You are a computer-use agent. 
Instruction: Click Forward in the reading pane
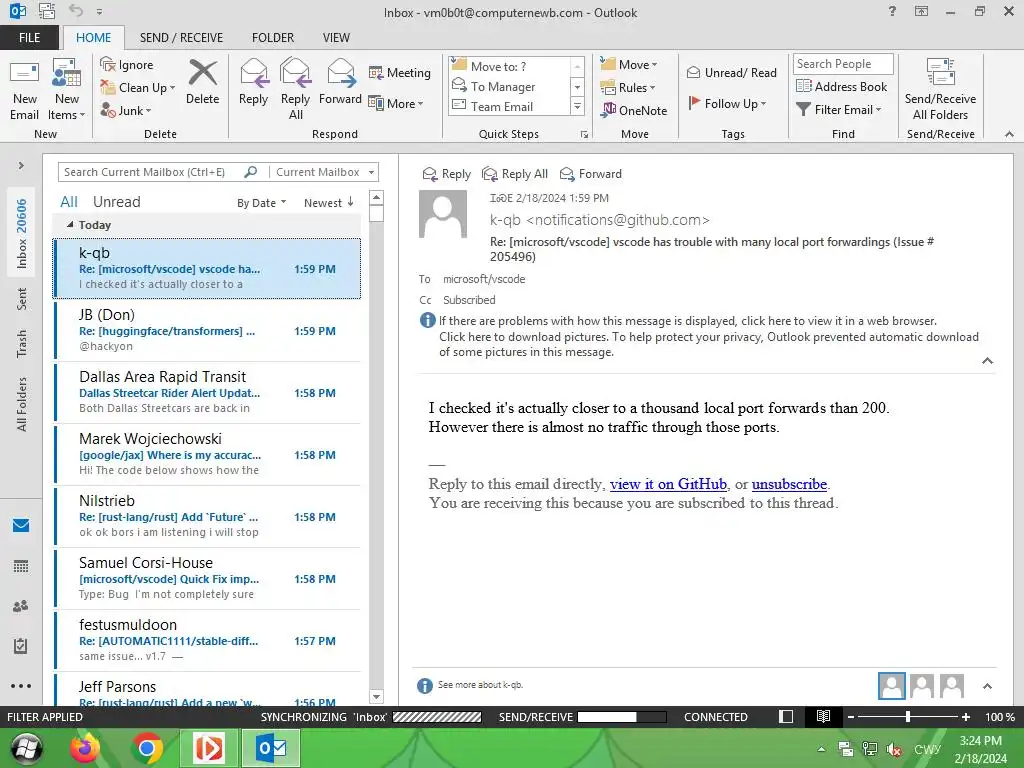[x=591, y=174]
